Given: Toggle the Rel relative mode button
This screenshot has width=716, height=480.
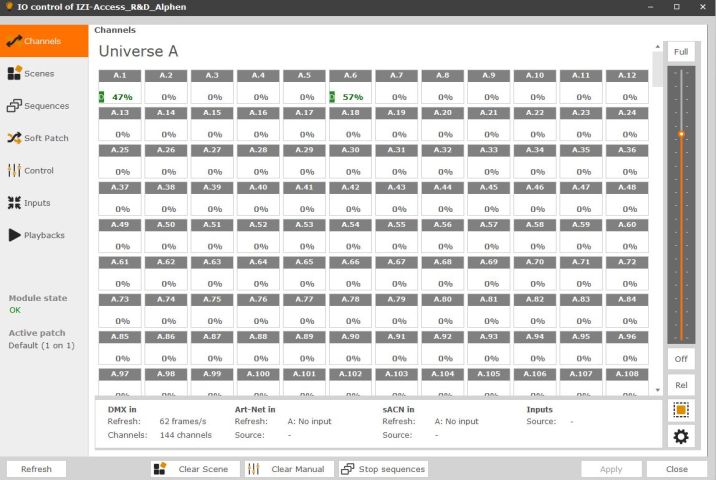Looking at the screenshot, I should [x=680, y=385].
